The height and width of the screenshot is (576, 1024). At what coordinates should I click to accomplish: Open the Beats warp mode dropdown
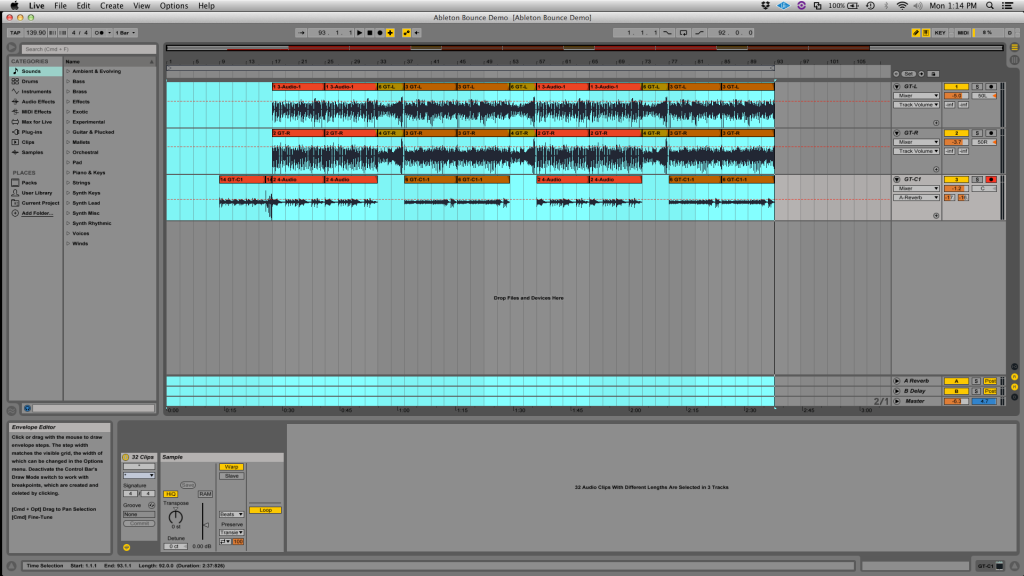point(231,514)
